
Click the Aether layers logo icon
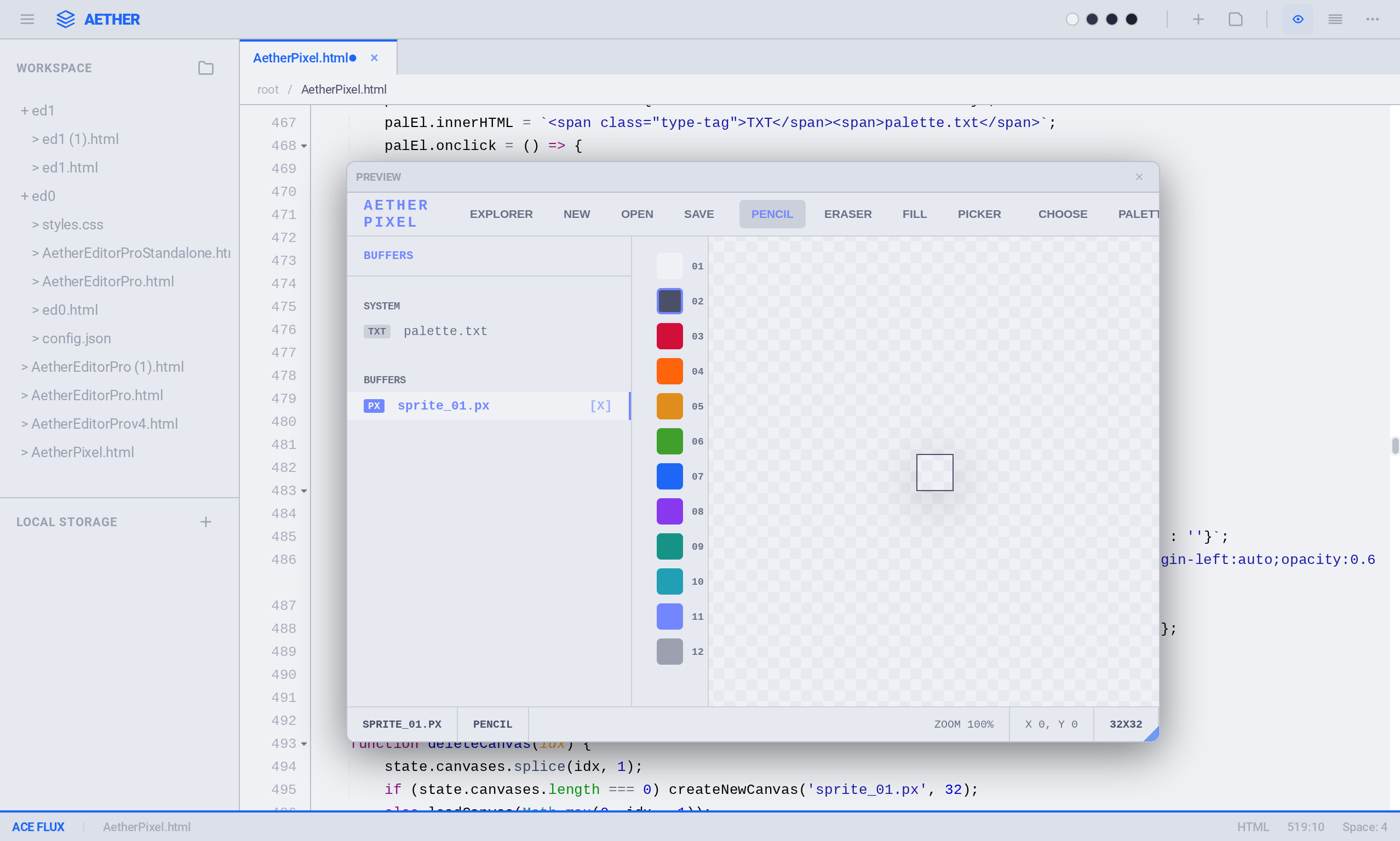pos(66,19)
